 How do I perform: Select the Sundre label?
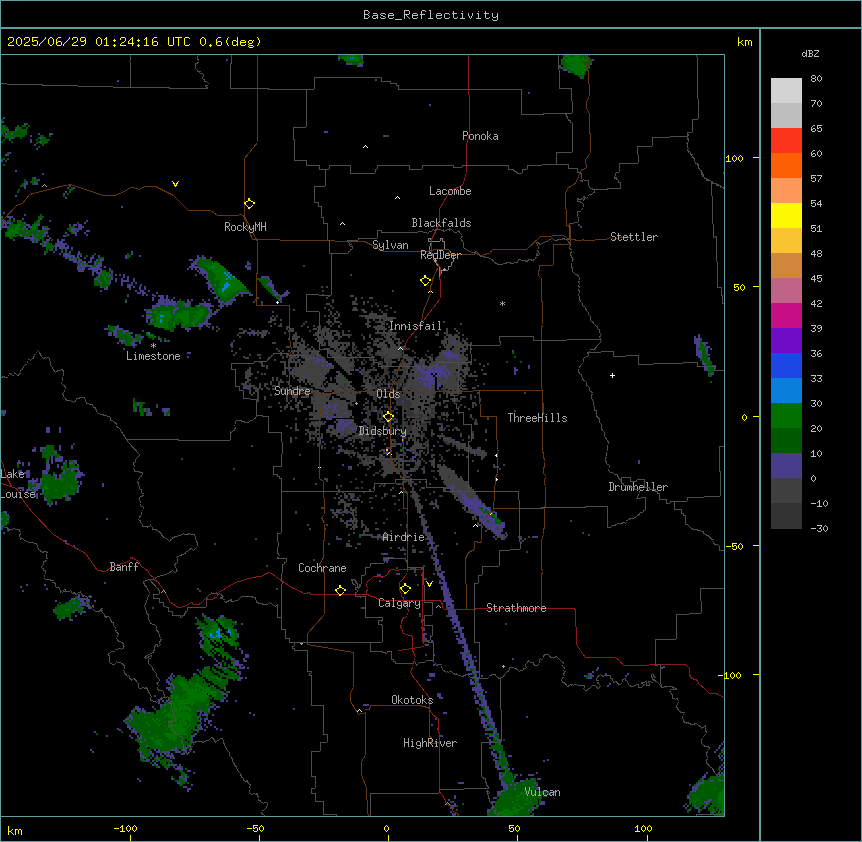[x=292, y=391]
